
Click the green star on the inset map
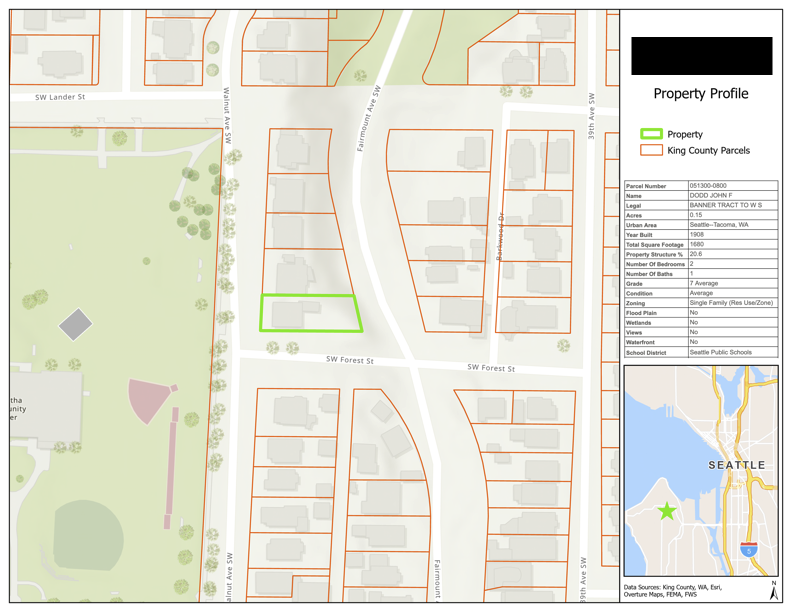tap(667, 510)
